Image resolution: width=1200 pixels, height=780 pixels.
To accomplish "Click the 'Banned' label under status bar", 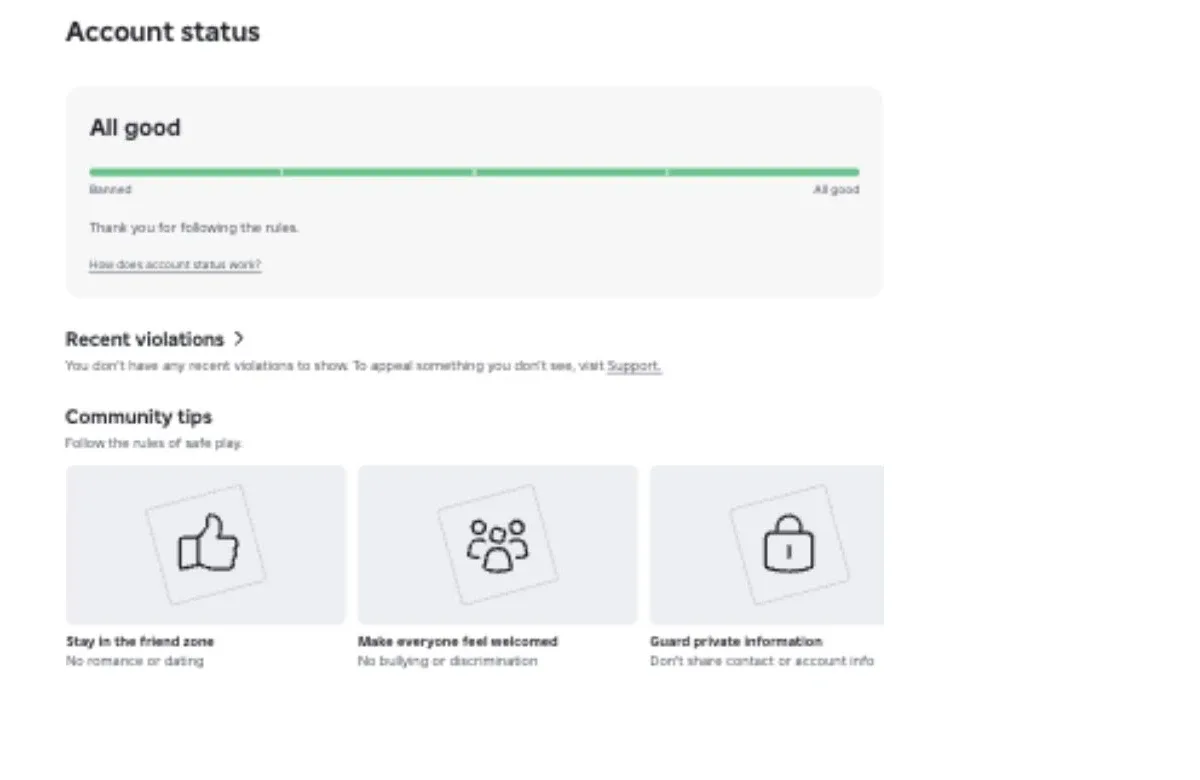I will pos(110,190).
